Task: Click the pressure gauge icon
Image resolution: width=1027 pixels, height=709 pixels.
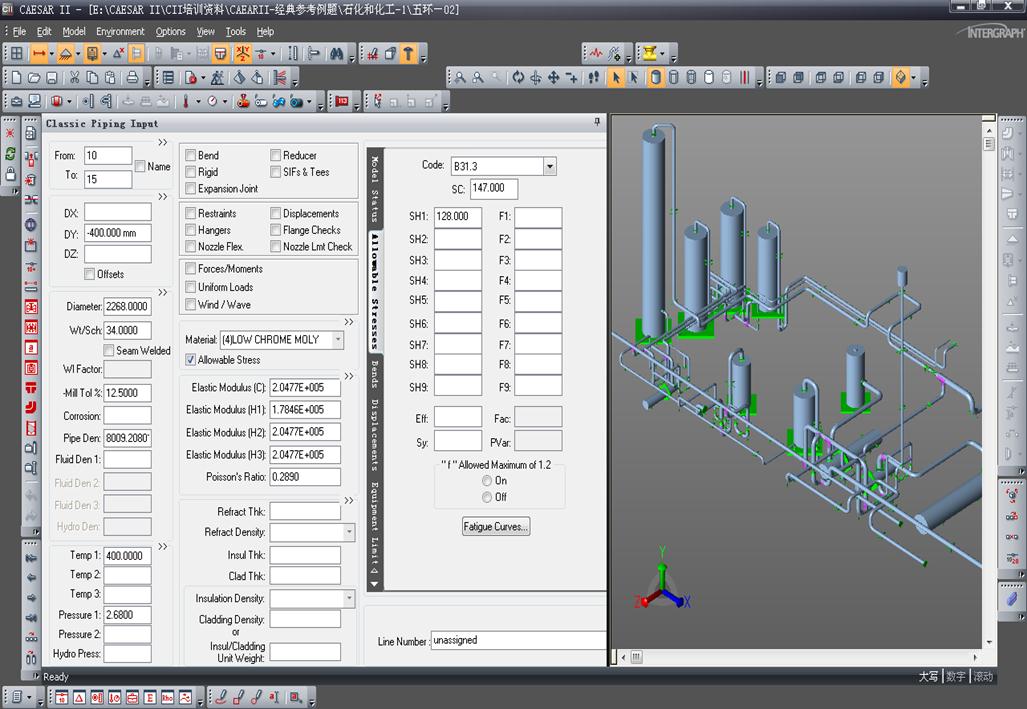Action: pos(212,102)
